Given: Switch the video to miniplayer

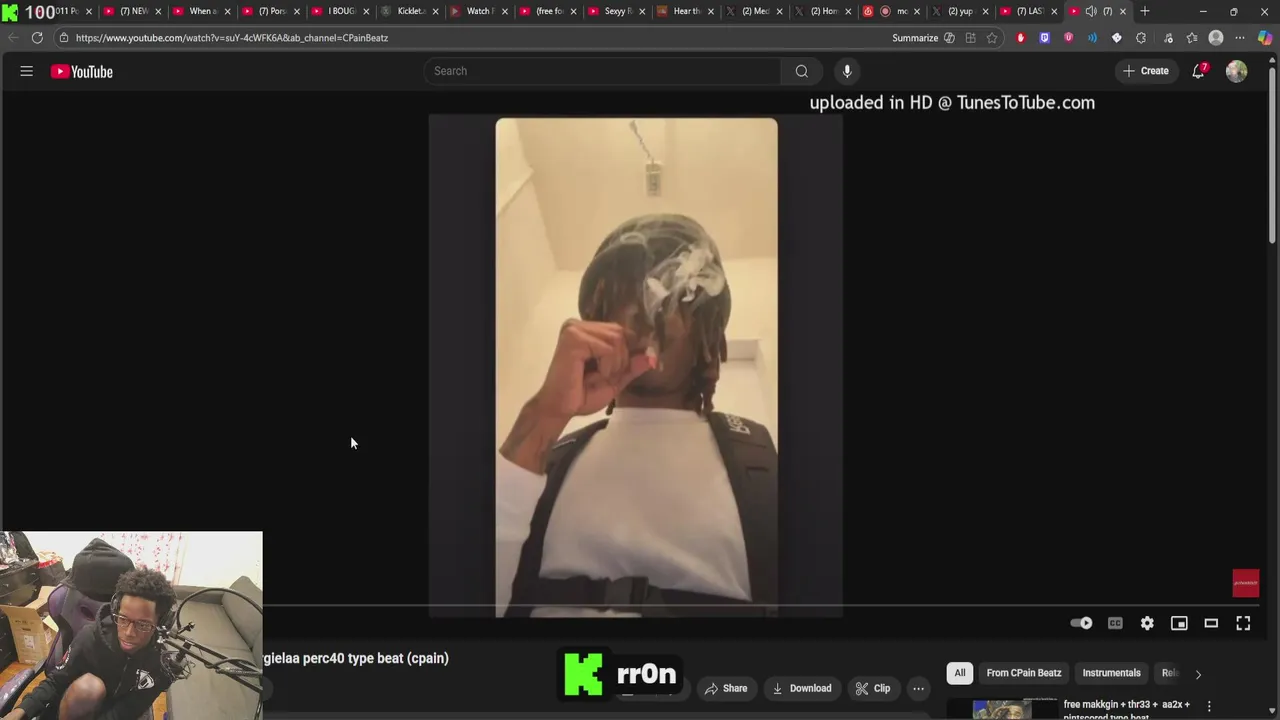Looking at the screenshot, I should tap(1179, 623).
